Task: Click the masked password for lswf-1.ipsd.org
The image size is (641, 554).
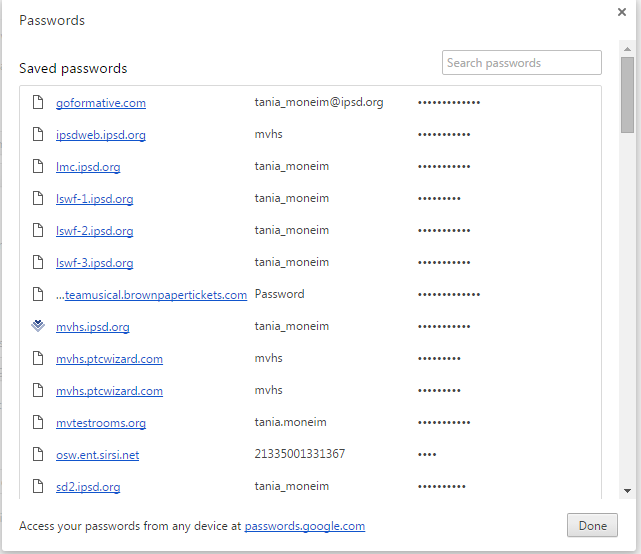Action: click(x=439, y=198)
